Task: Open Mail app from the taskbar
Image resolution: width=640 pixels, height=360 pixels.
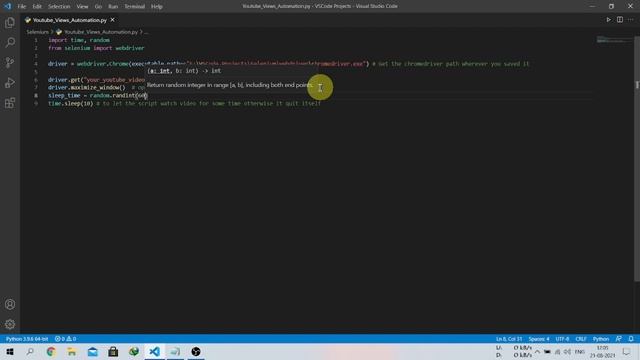Action: (93, 352)
